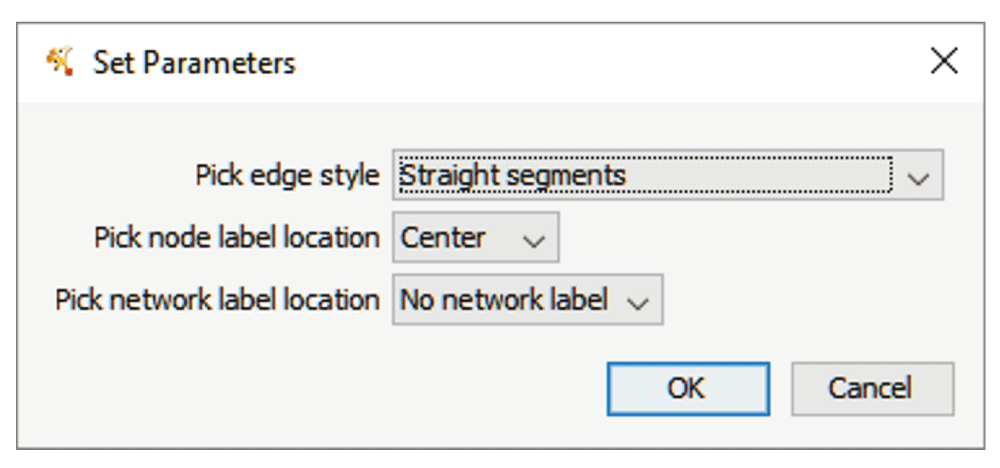Select the Center value in node label dropdown
This screenshot has height=468, width=1000.
point(476,237)
